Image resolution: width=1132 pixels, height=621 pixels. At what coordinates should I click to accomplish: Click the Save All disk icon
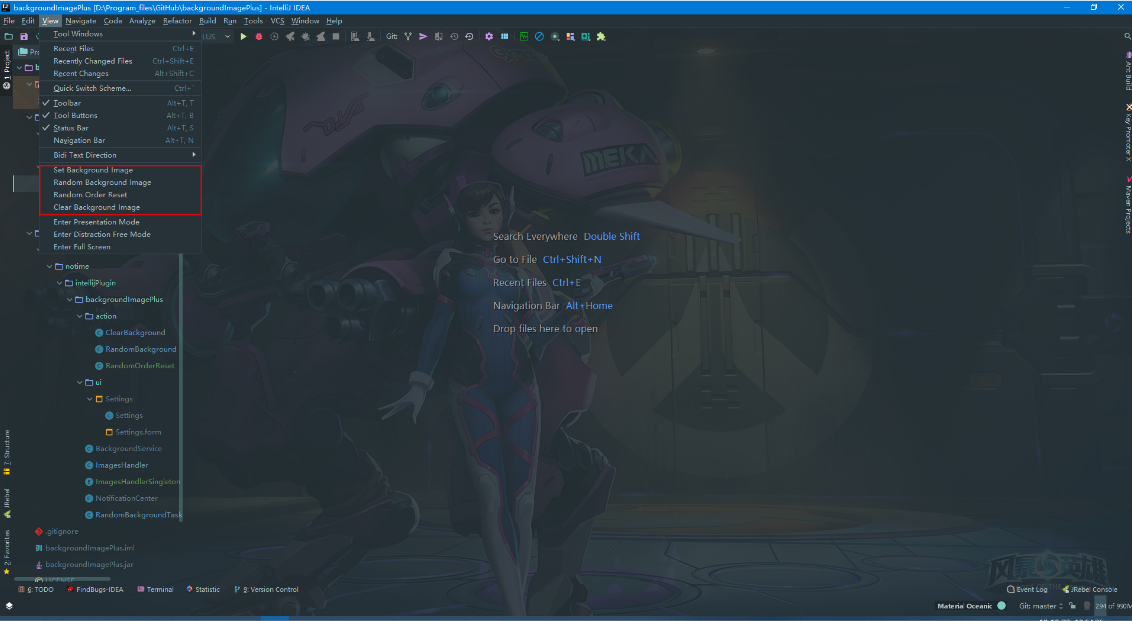[x=24, y=36]
